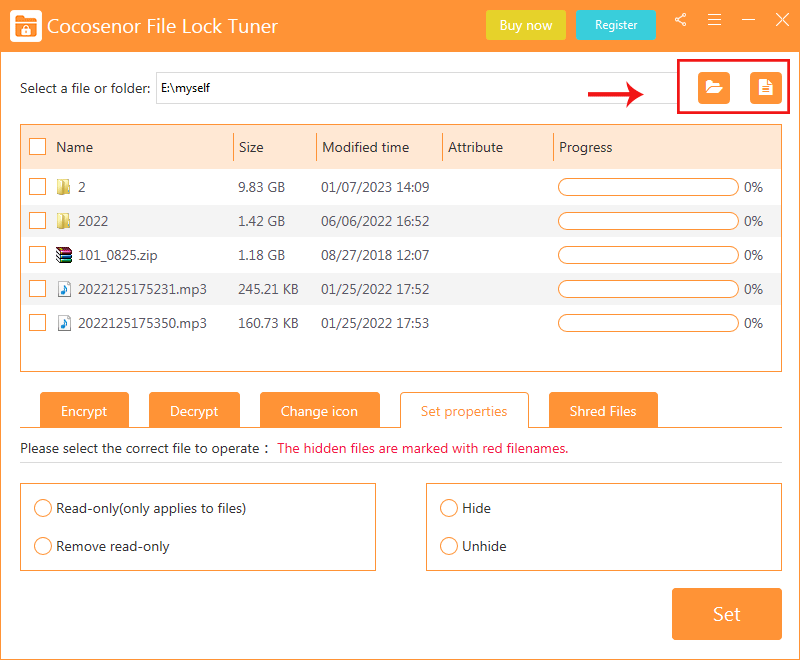Click the date "06/06/2022 16:52"
Viewport: 800px width, 660px height.
(375, 221)
